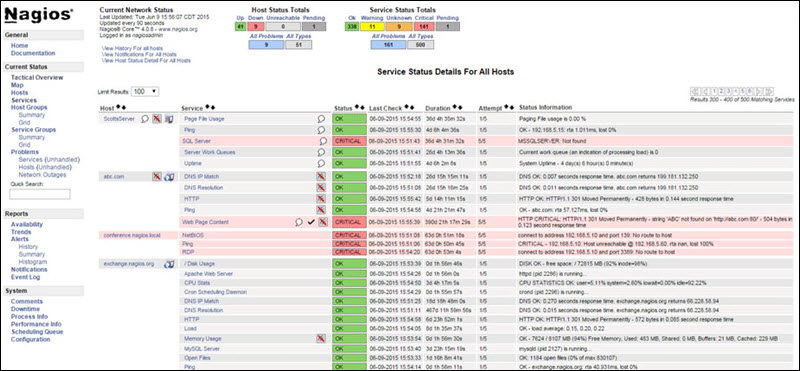The width and height of the screenshot is (800, 371).
Task: Click the comment icon next to ScottsServer host
Action: click(145, 118)
